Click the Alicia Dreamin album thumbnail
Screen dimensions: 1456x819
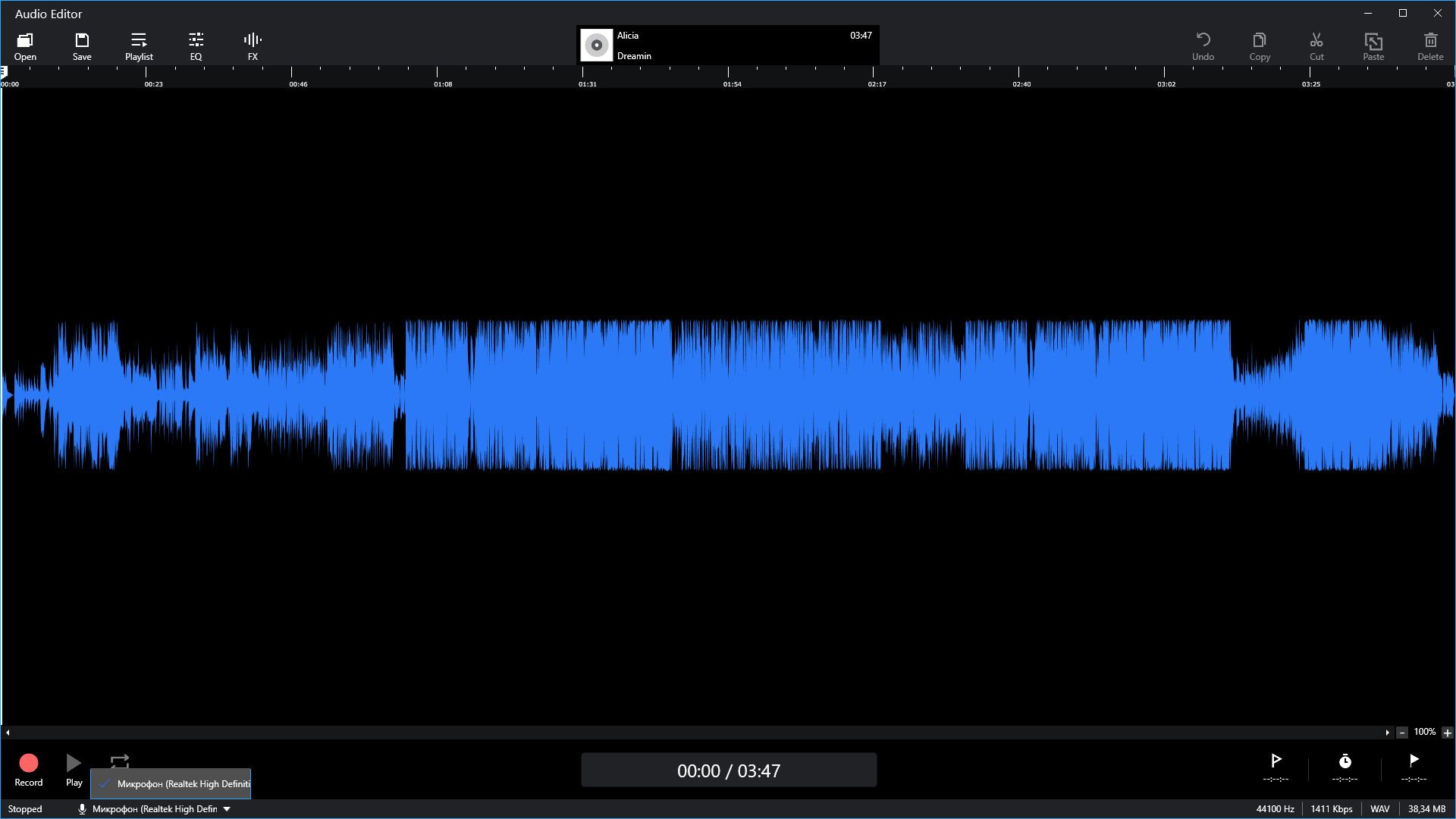coord(596,45)
